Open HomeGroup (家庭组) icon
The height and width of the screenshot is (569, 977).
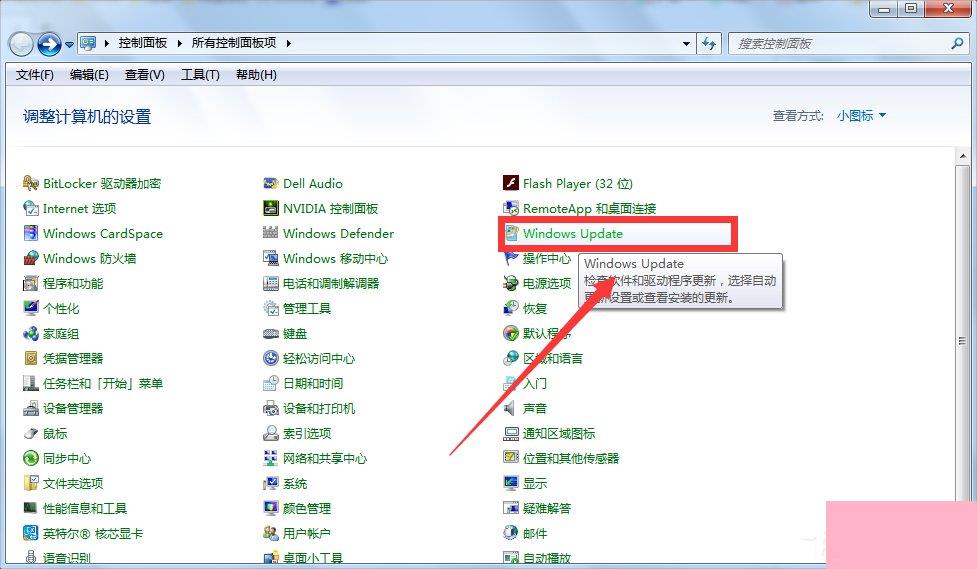coord(31,333)
